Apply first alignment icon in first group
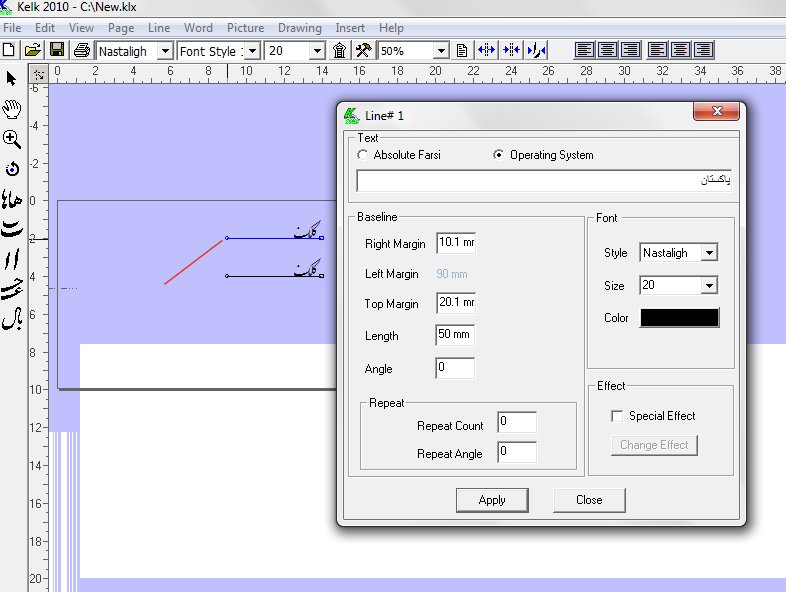 tap(584, 50)
